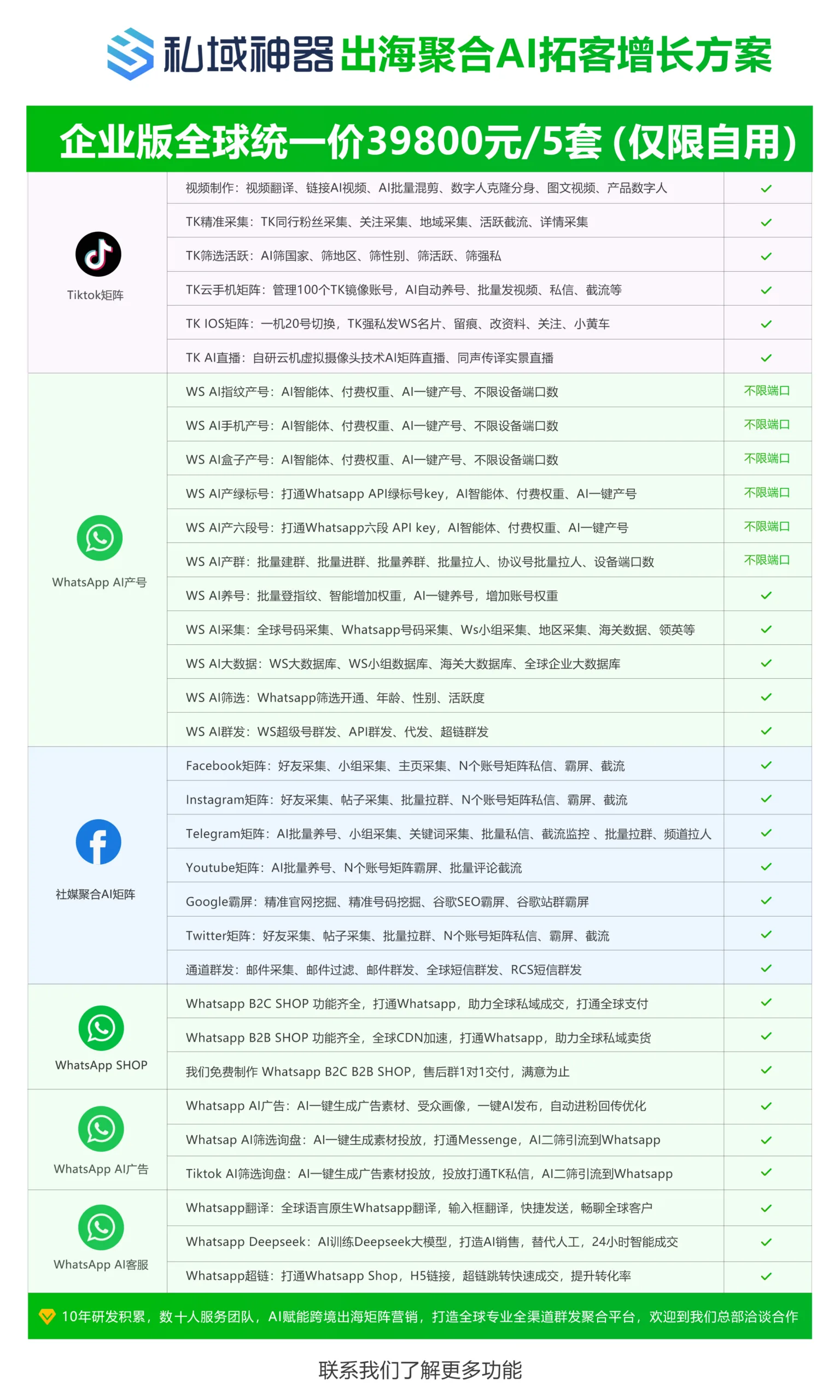Click the green footer 10年研发积累 banner text

(430, 1316)
